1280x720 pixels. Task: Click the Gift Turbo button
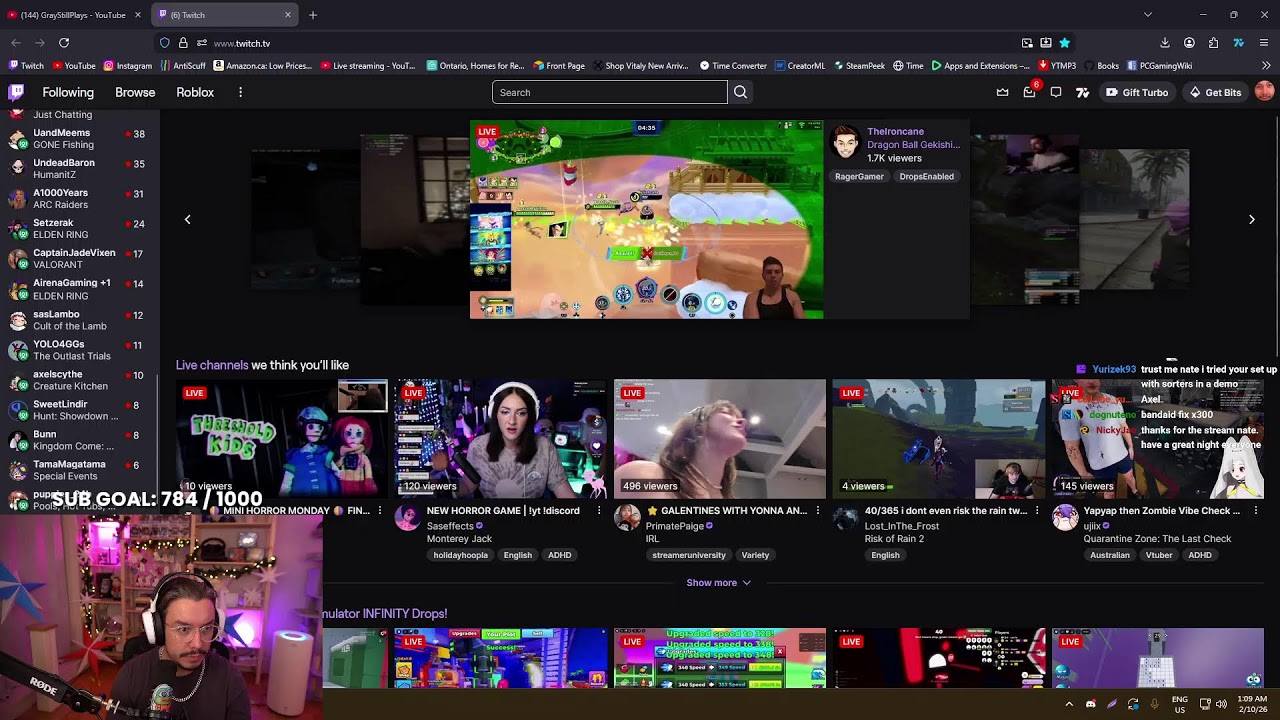pyautogui.click(x=1136, y=92)
